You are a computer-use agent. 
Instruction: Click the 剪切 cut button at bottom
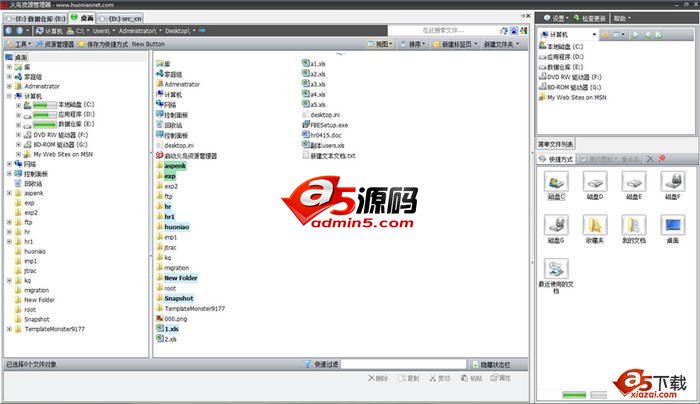coord(440,378)
